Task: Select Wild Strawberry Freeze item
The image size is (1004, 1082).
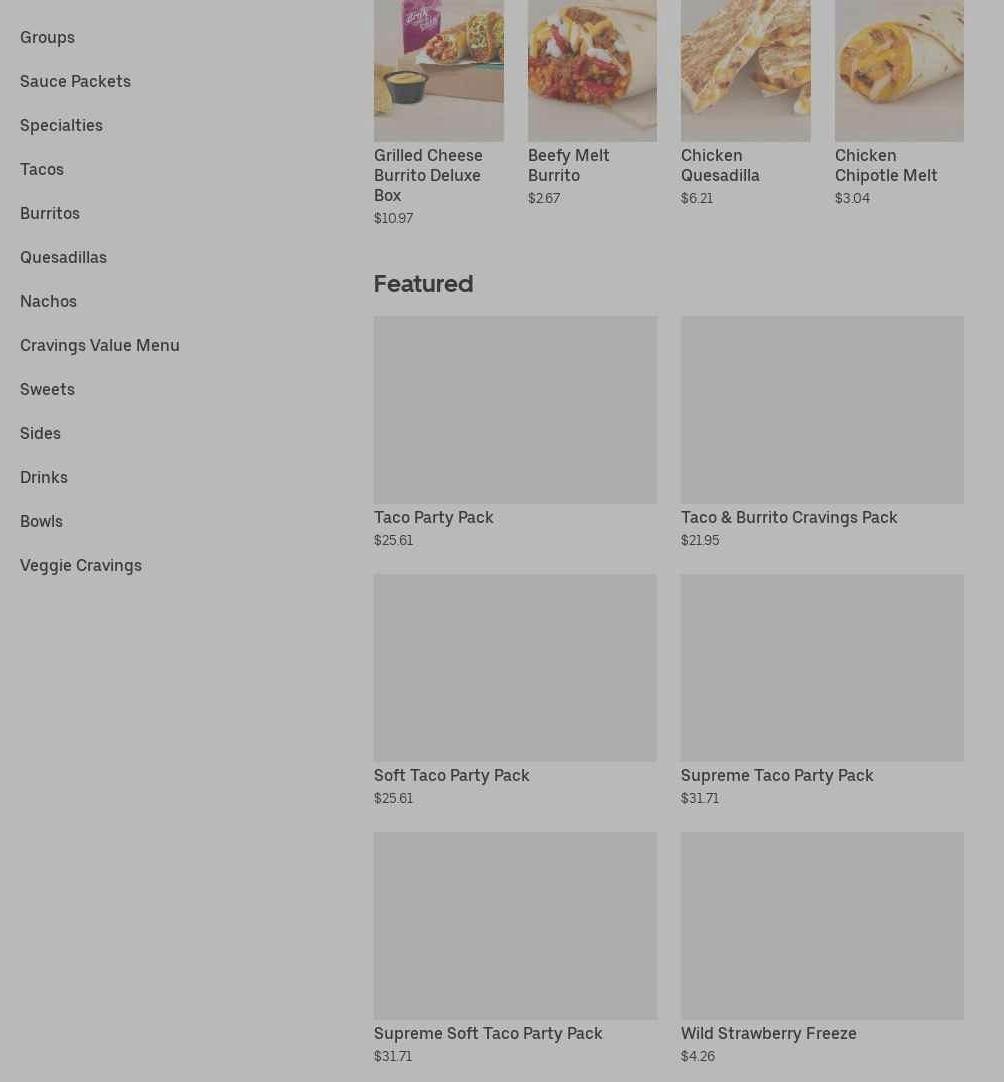Action: (823, 949)
